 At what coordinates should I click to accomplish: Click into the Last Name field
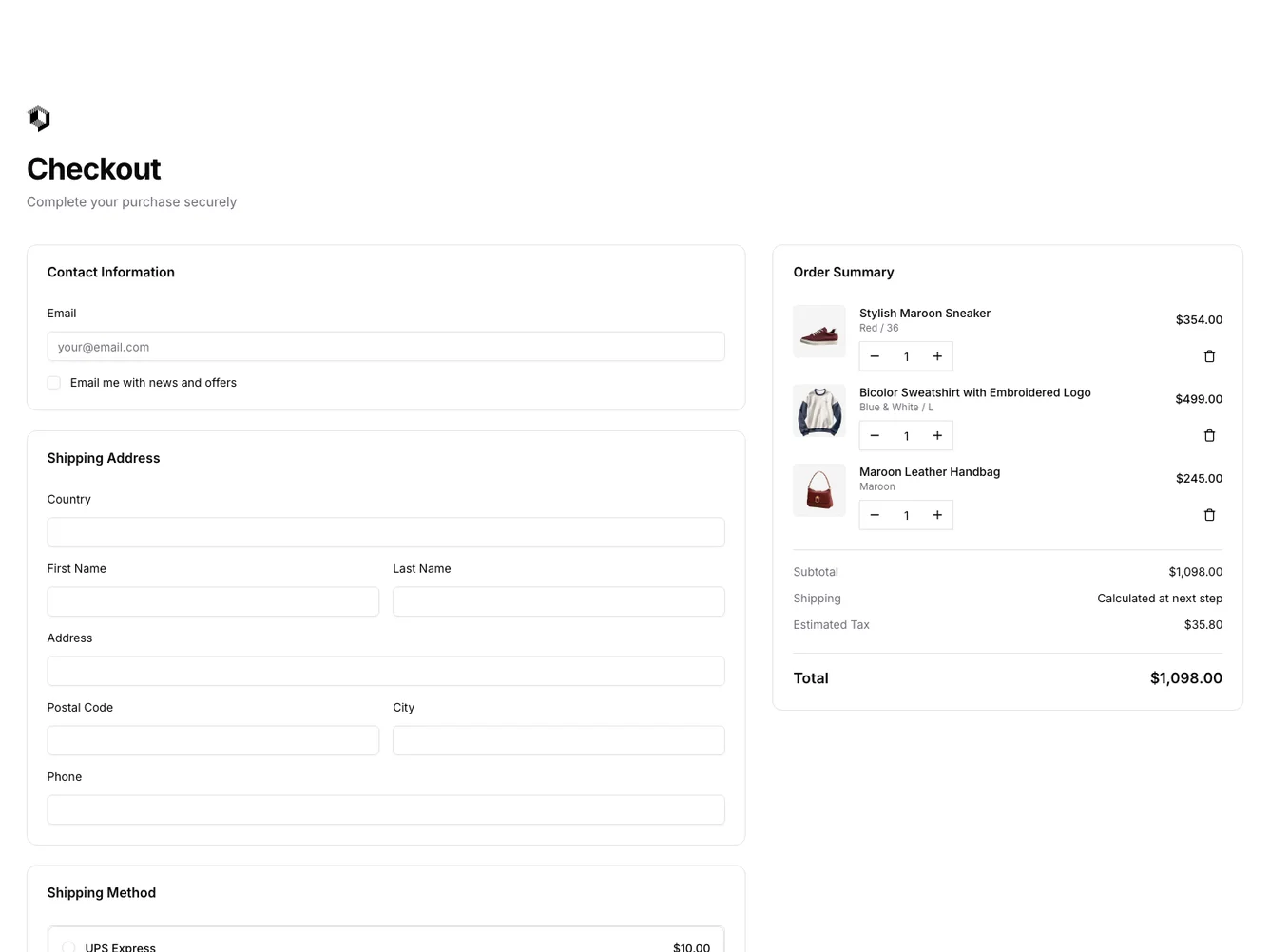[558, 601]
